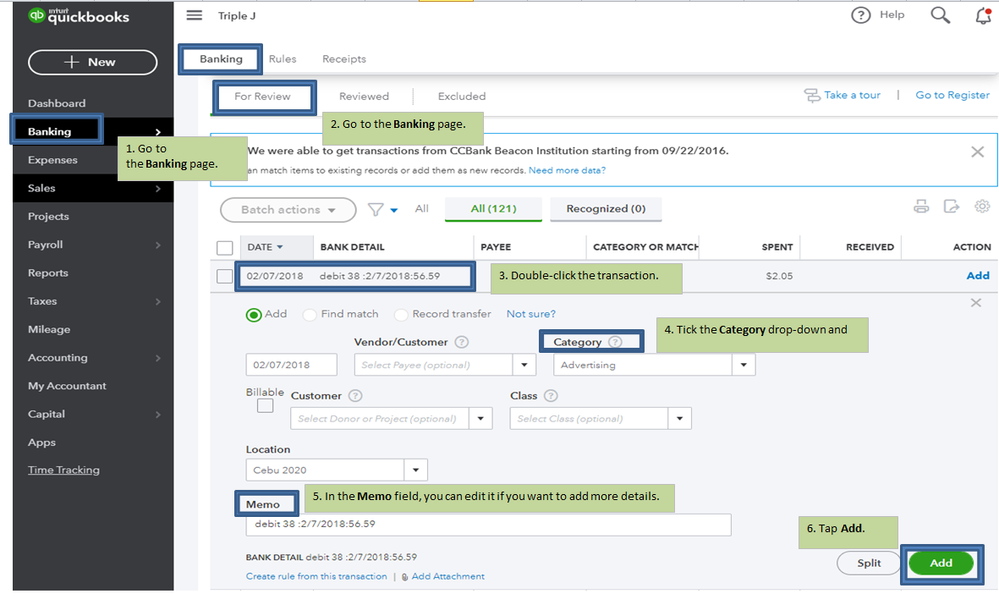Open the filter funnel icon

tap(376, 210)
